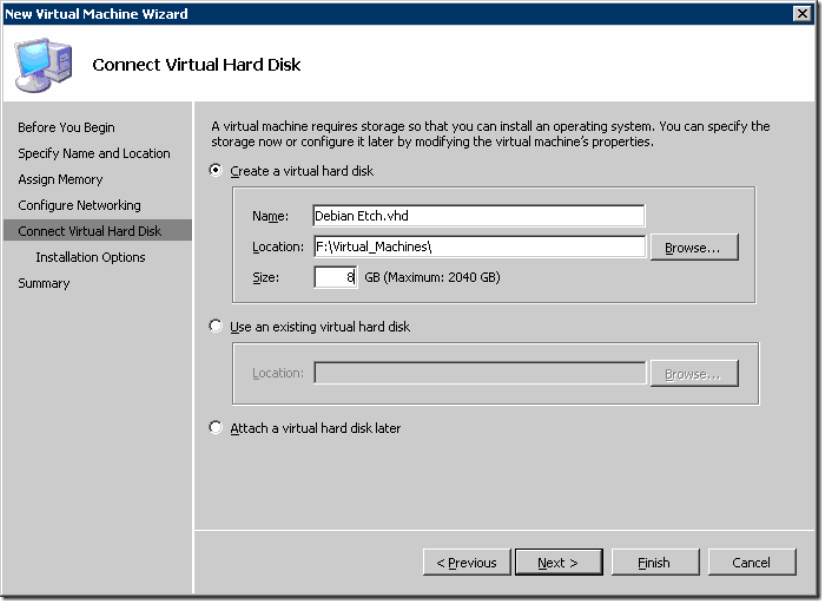Open the Installation Options step
The width and height of the screenshot is (822, 601).
click(90, 257)
